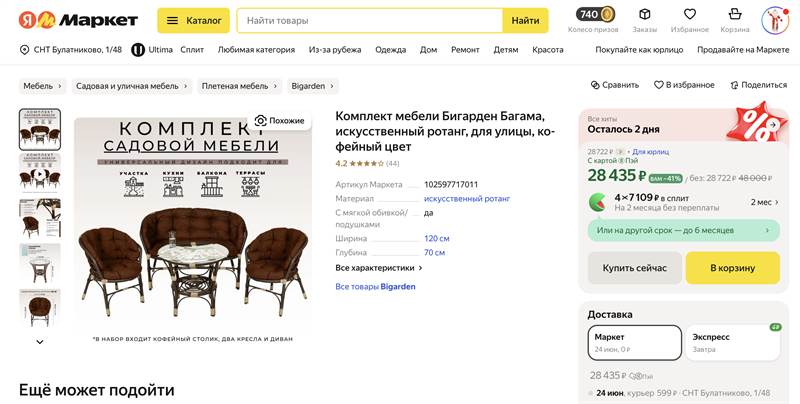Click the Найти товары search field
The width and height of the screenshot is (800, 404).
(x=370, y=20)
